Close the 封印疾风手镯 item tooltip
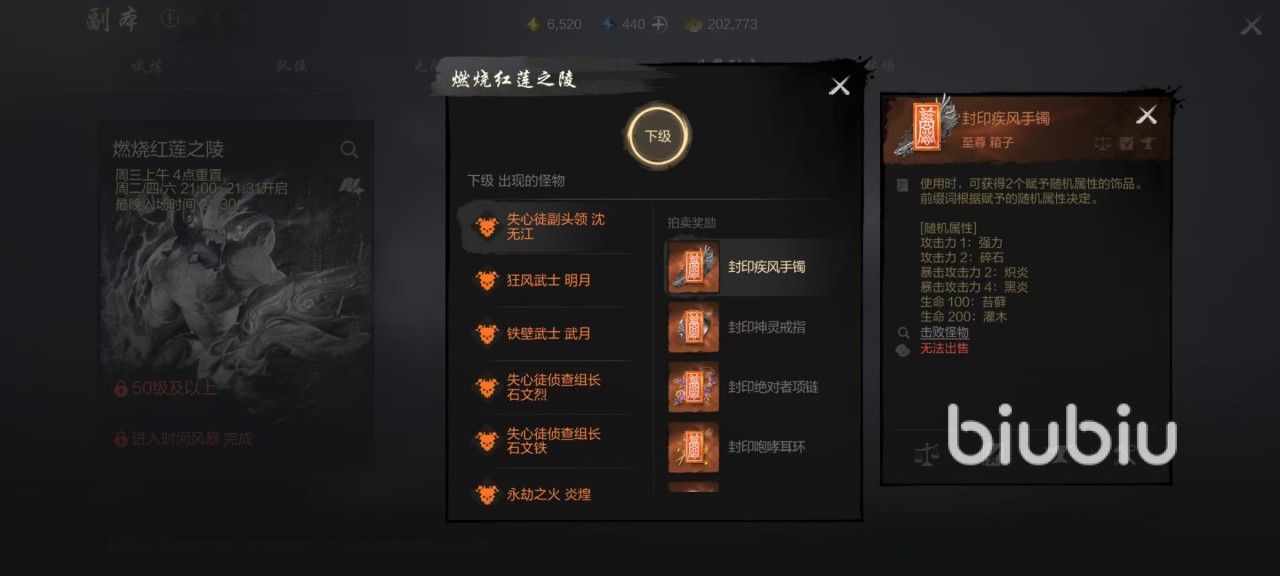 [1147, 115]
